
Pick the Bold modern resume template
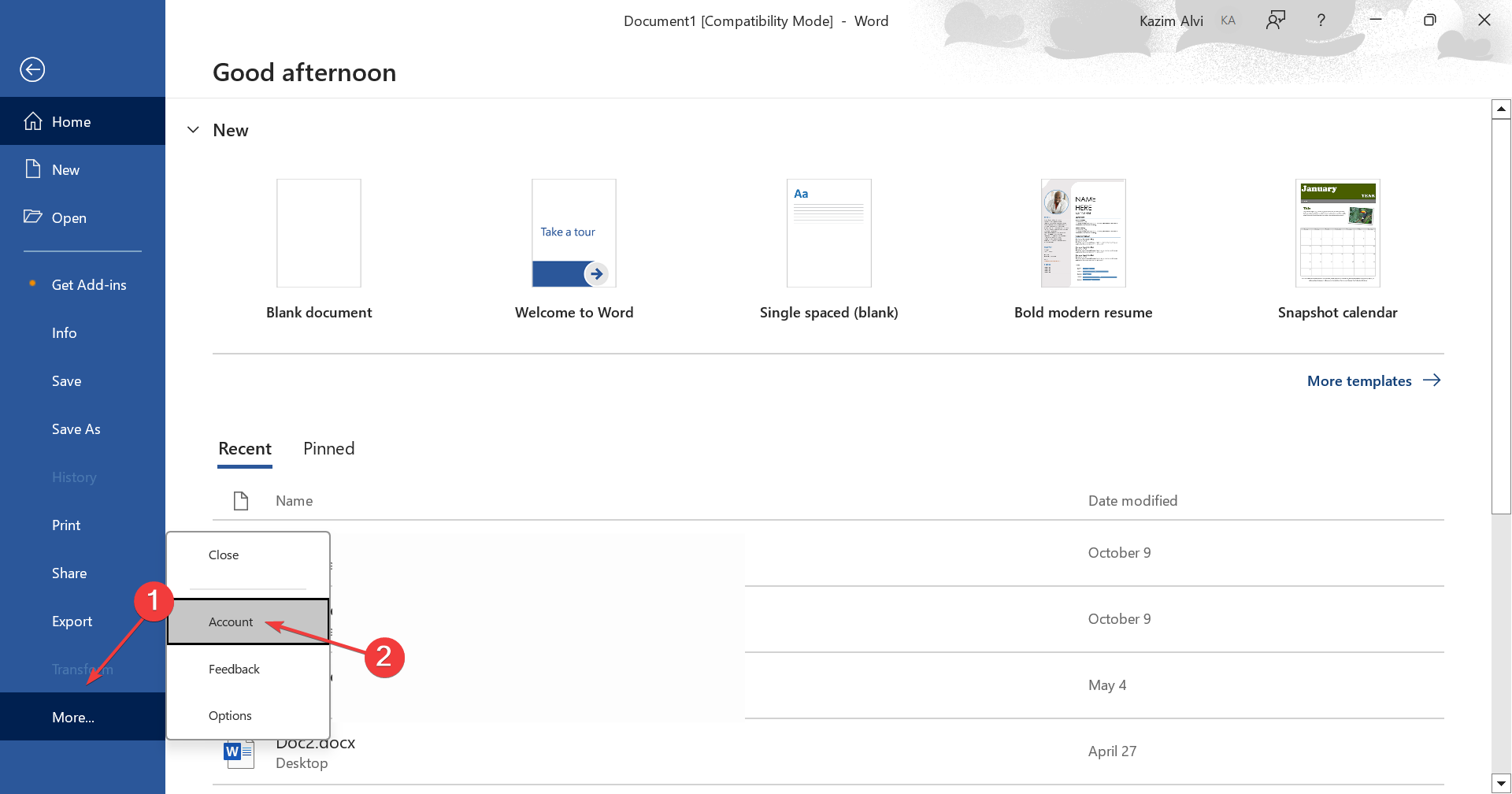(1084, 233)
